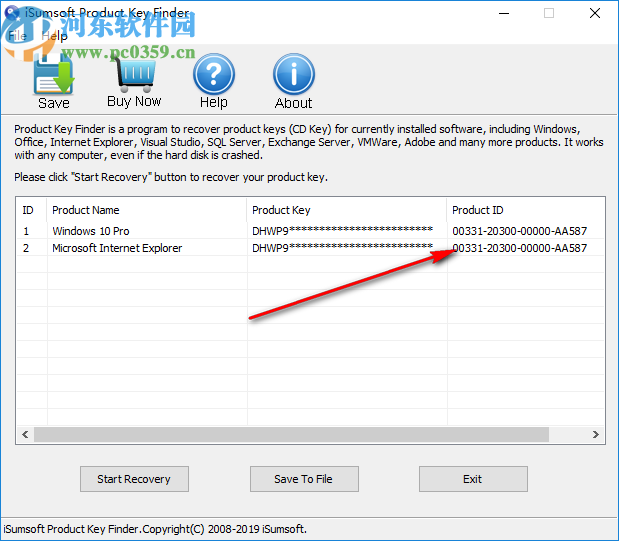619x541 pixels.
Task: Click the right arrow of horizontal scrollbar
Action: point(596,434)
